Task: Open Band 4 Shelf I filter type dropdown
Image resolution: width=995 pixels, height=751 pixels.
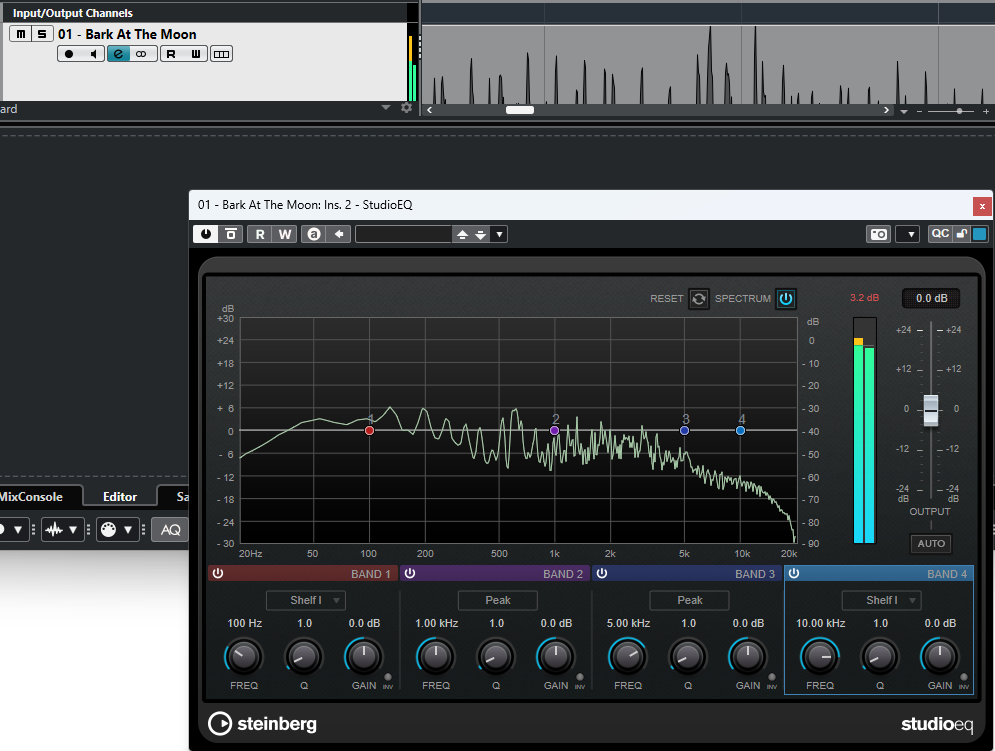Action: 881,600
